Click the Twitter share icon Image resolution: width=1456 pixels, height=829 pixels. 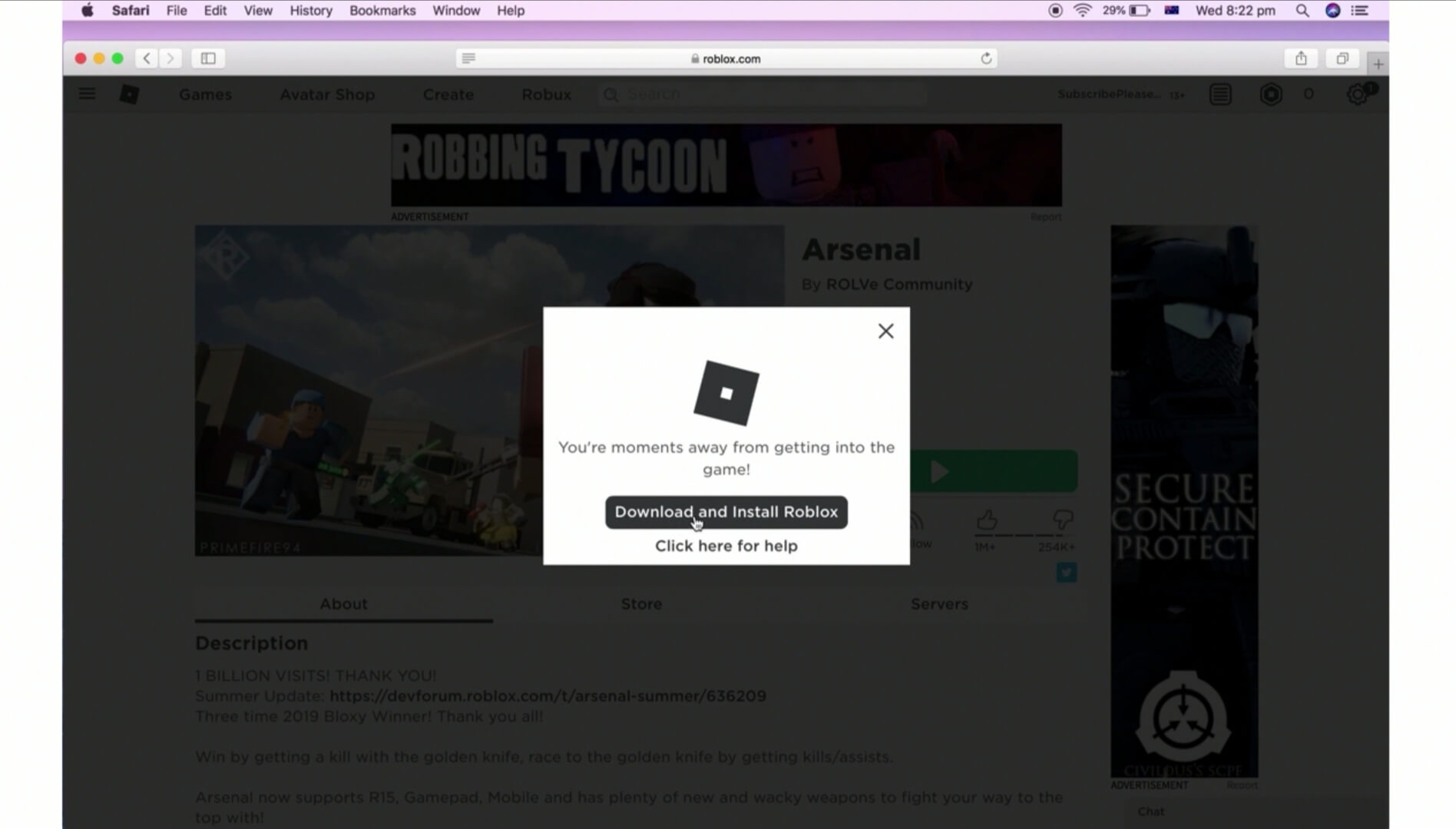1066,573
